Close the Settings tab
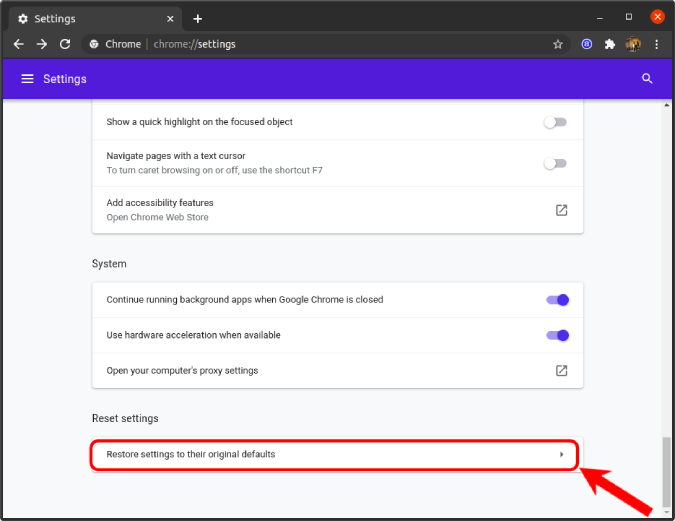The width and height of the screenshot is (675, 521). coord(170,19)
